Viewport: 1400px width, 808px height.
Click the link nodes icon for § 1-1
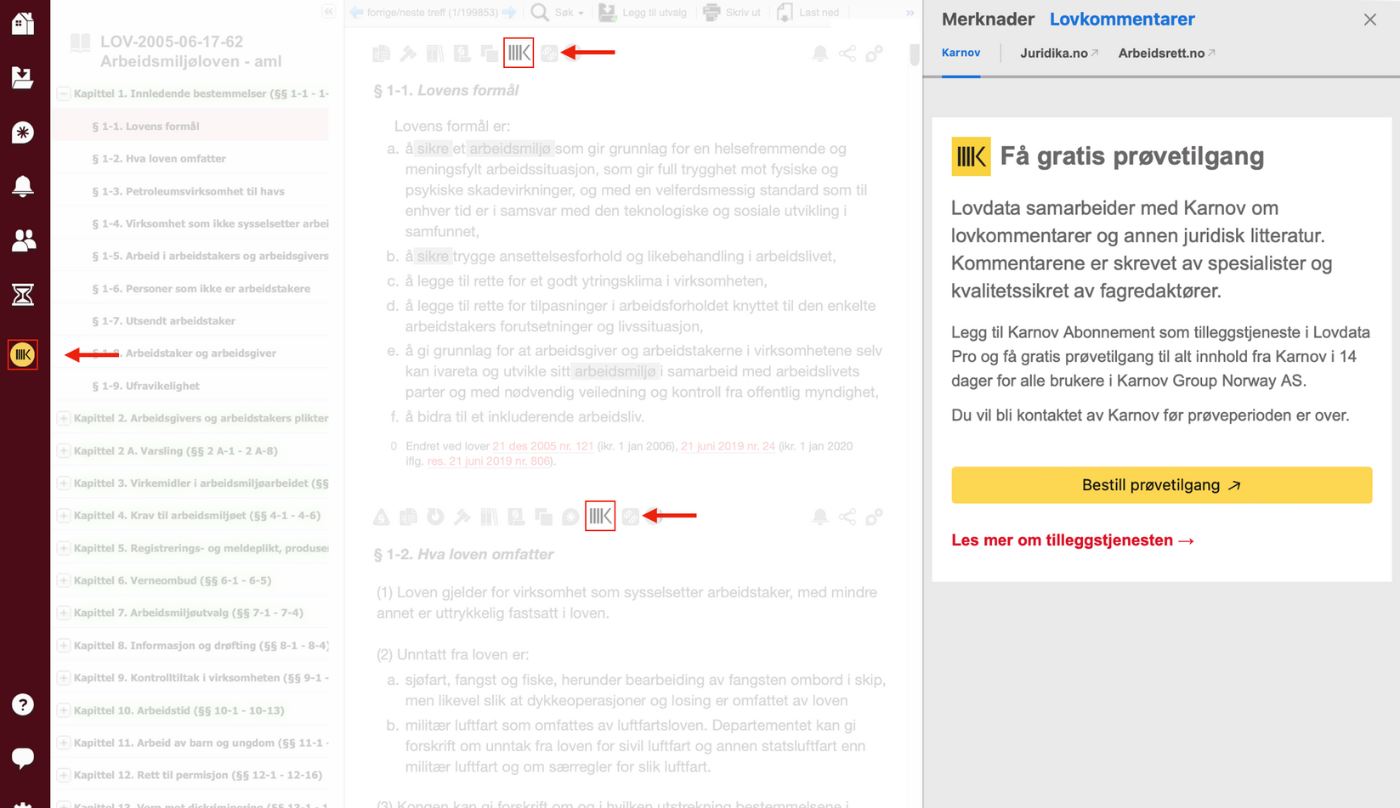[x=874, y=54]
